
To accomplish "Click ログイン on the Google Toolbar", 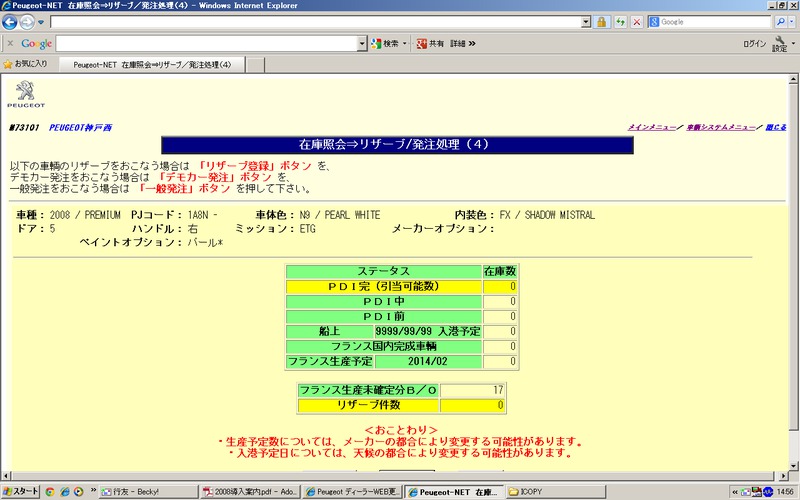I will (754, 44).
